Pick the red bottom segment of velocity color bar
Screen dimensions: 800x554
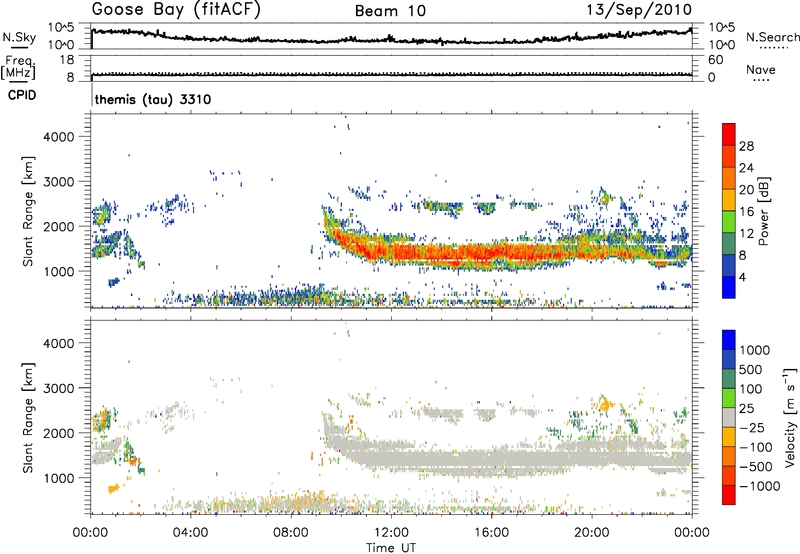(729, 495)
